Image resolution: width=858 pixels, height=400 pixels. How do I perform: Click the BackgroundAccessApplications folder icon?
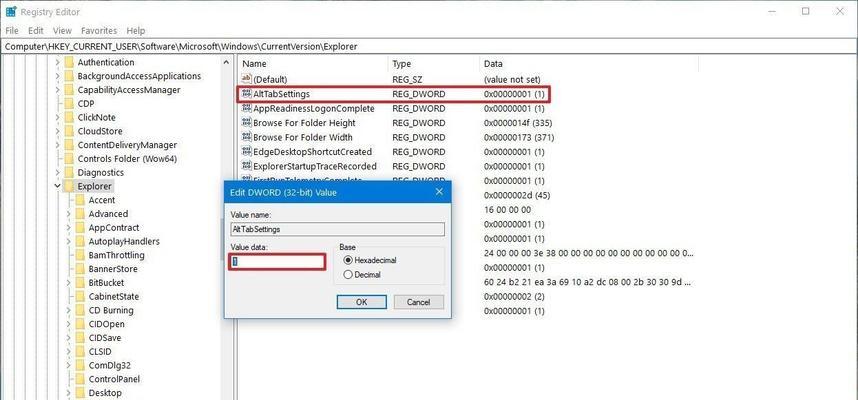(x=69, y=76)
